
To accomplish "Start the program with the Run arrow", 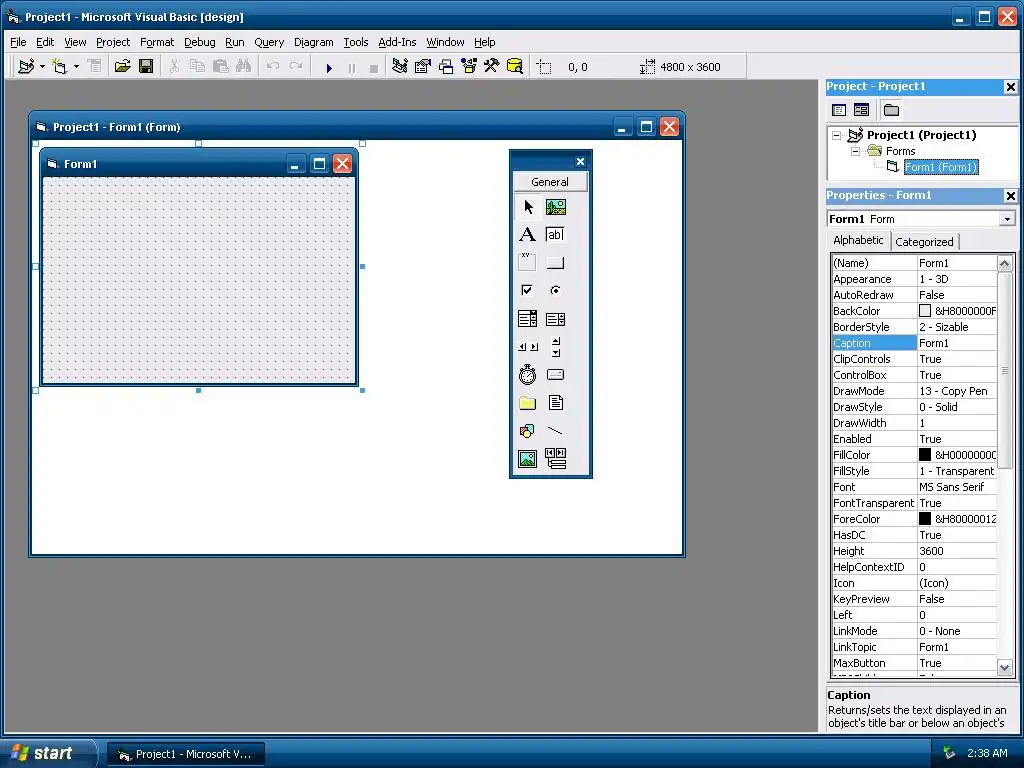I will (x=328, y=67).
